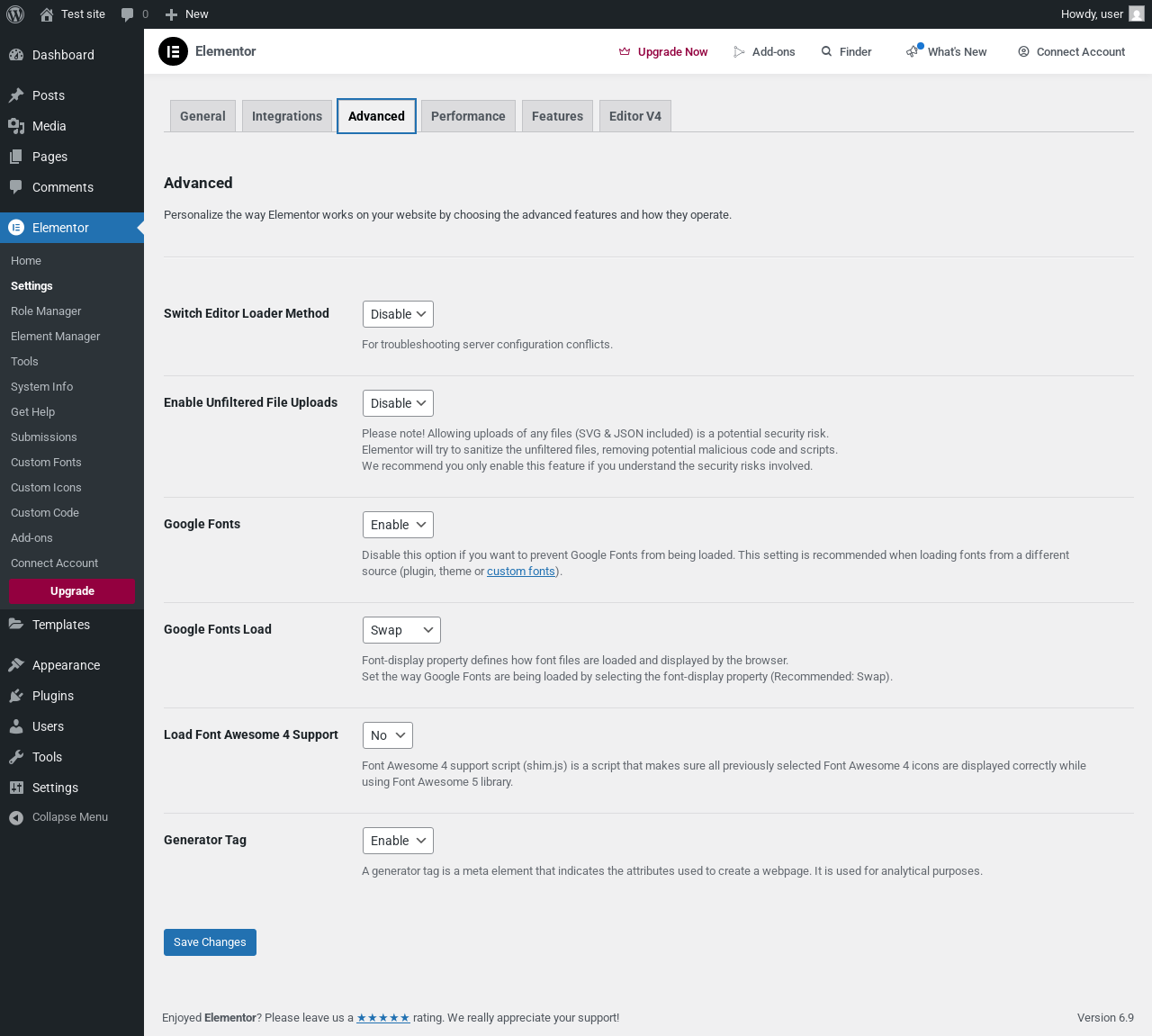This screenshot has height=1036, width=1152.
Task: Click the Add-ons play-arrow icon
Action: click(x=740, y=52)
